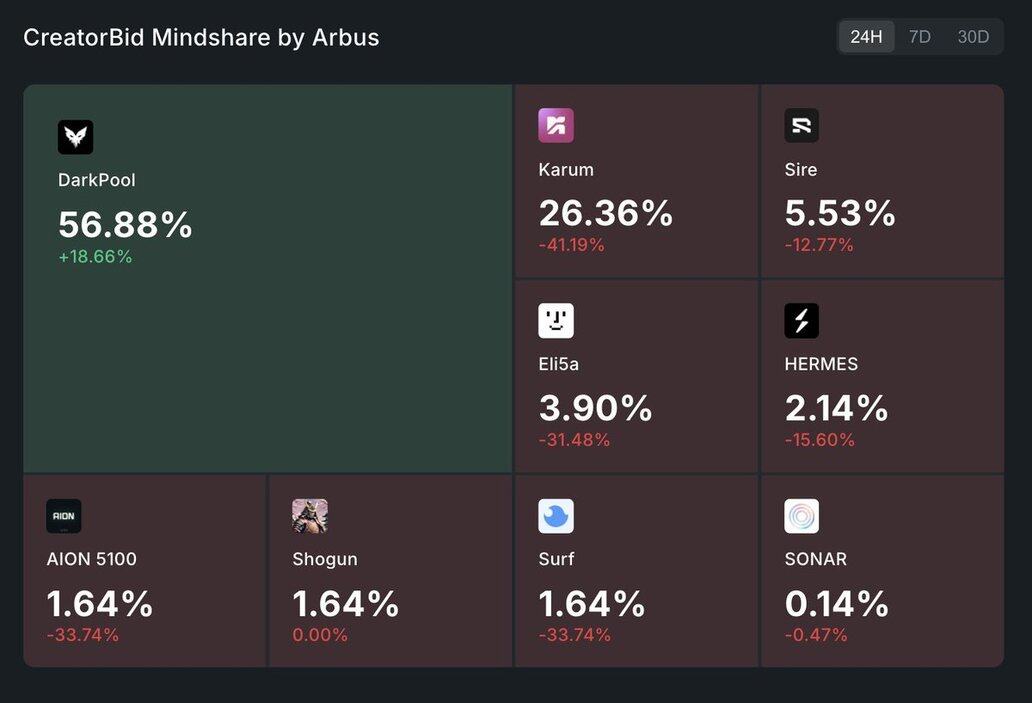This screenshot has height=703, width=1032.
Task: Select the 24H timeframe tab
Action: (866, 37)
